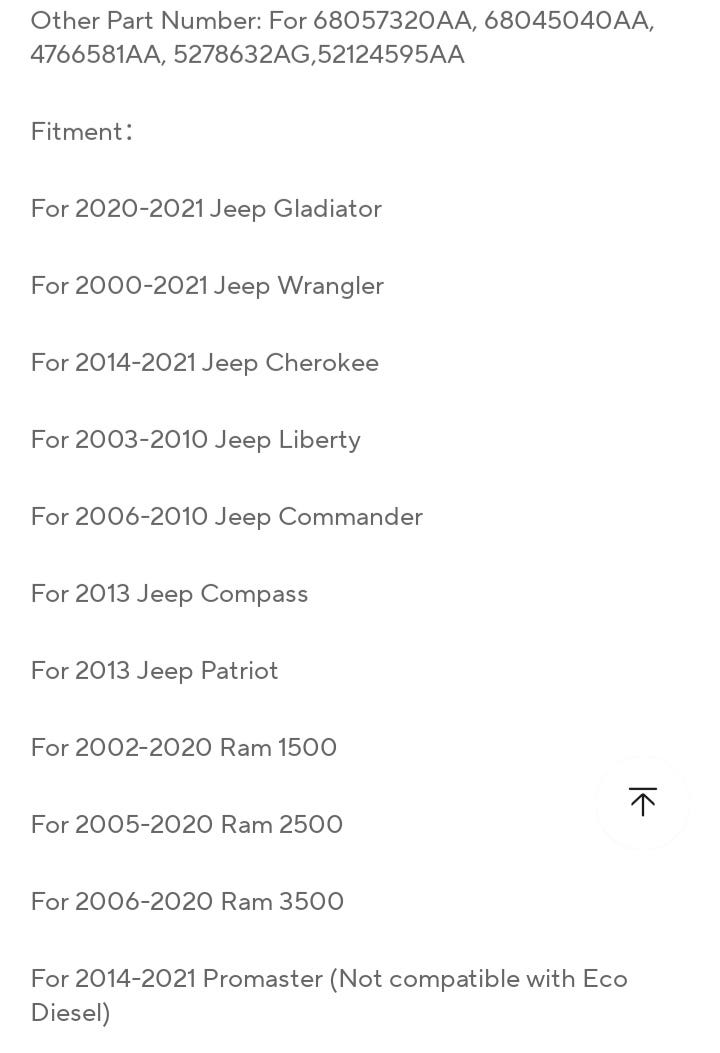Viewport: 720px width, 1053px height.
Task: Click the 2014-2021 Promaster compatibility note
Action: 329,995
